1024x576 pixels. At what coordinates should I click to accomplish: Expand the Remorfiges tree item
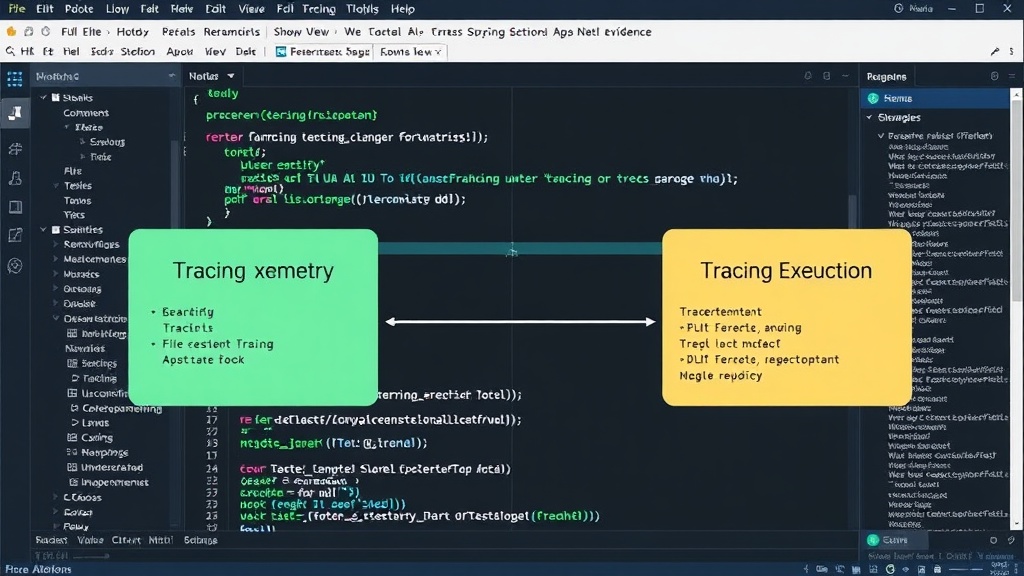click(56, 244)
